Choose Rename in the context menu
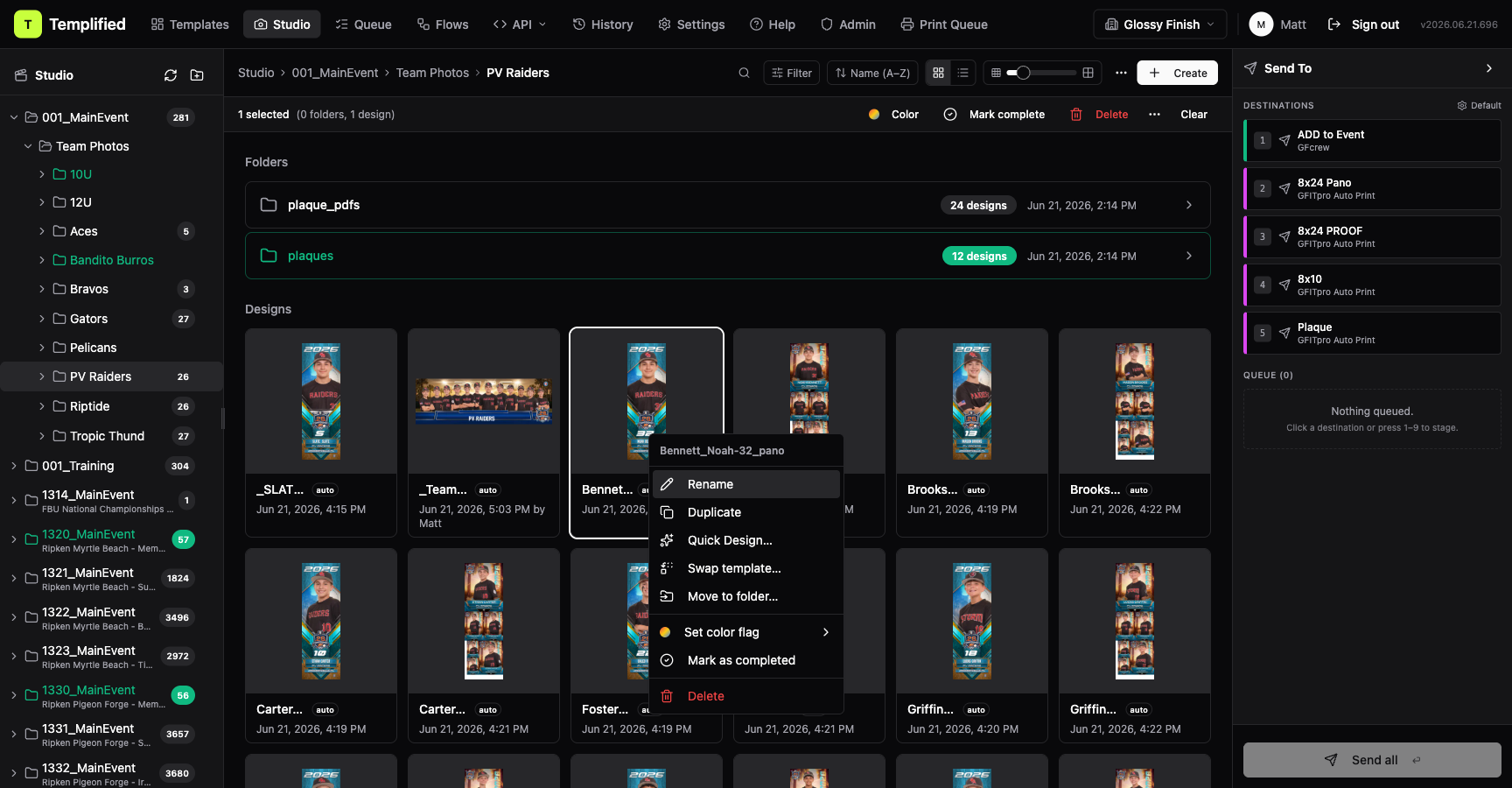The height and width of the screenshot is (788, 1512). pyautogui.click(x=746, y=484)
